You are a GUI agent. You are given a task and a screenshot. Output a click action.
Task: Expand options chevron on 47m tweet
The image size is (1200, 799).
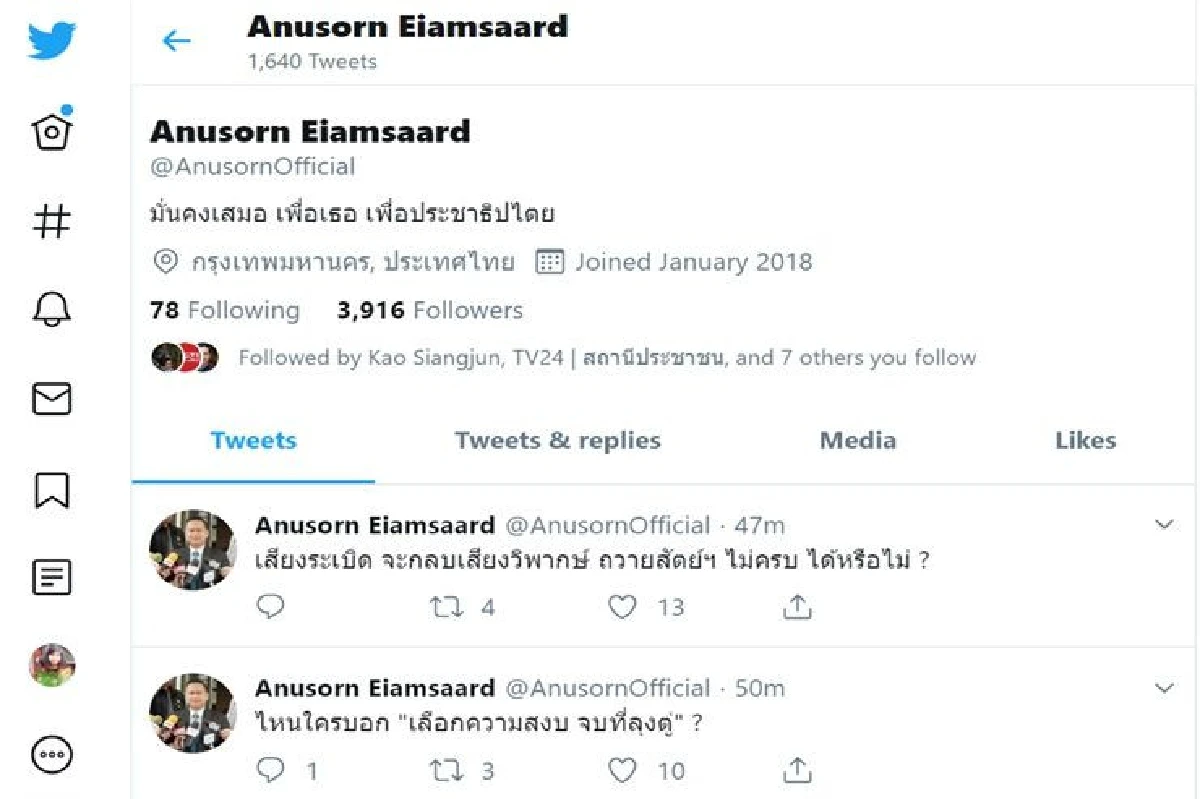[x=1164, y=525]
